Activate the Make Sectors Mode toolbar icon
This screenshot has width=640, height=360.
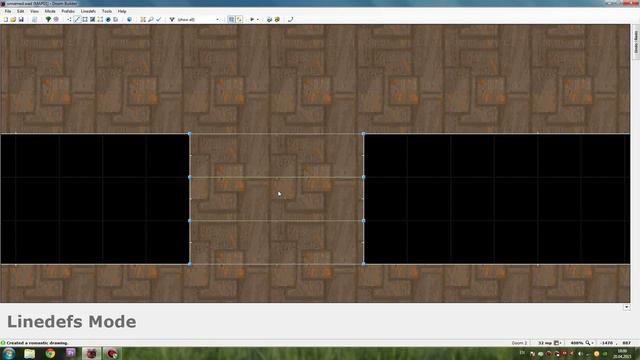pos(100,20)
